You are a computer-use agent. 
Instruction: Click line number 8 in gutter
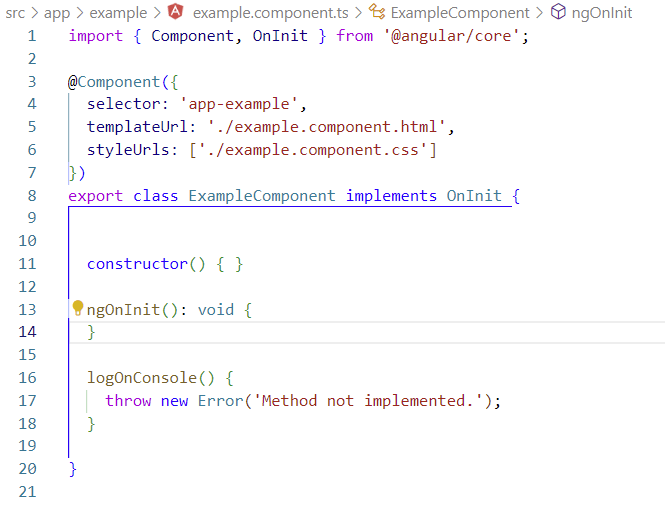(x=32, y=196)
